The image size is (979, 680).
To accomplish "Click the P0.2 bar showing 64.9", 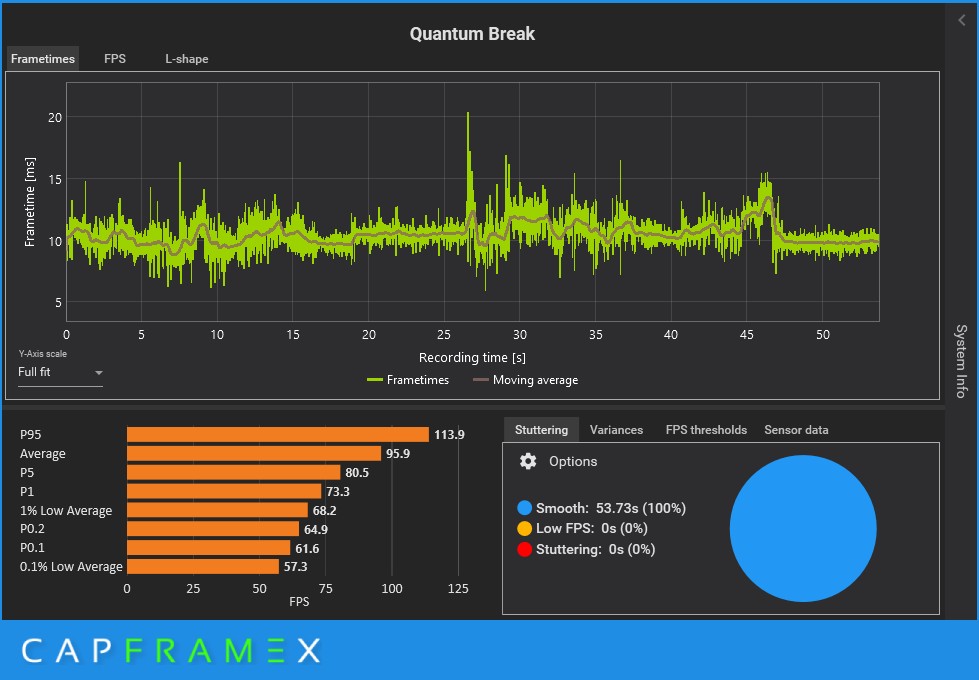I will (x=213, y=529).
